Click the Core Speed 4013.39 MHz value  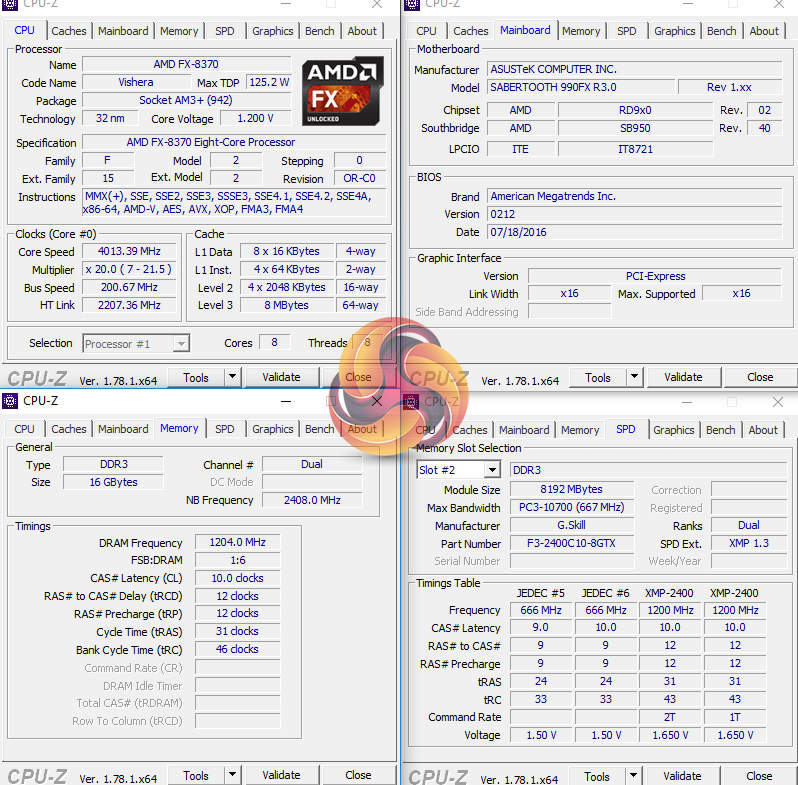(x=129, y=251)
